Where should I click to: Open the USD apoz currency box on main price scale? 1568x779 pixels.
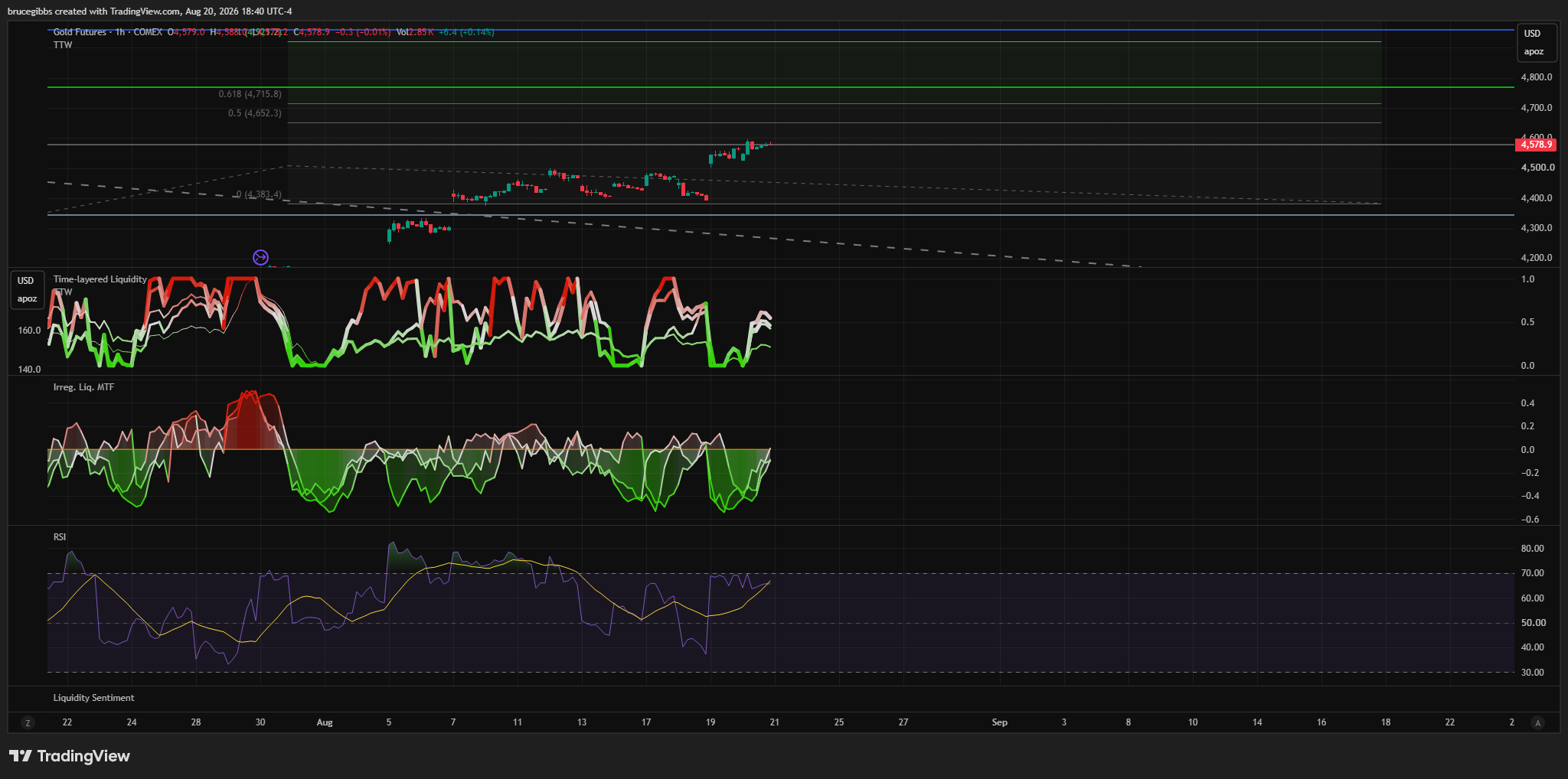(x=1537, y=43)
